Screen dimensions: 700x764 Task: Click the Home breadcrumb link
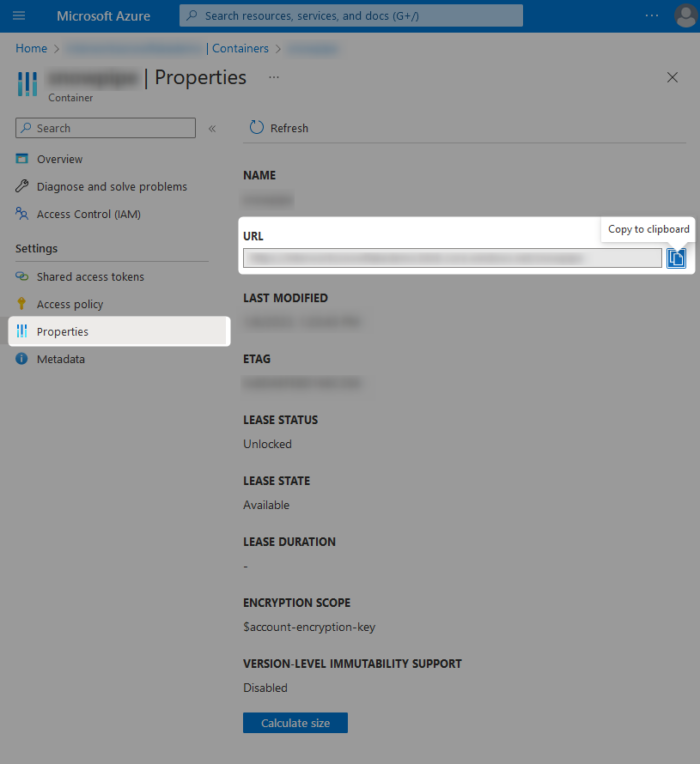click(x=31, y=48)
